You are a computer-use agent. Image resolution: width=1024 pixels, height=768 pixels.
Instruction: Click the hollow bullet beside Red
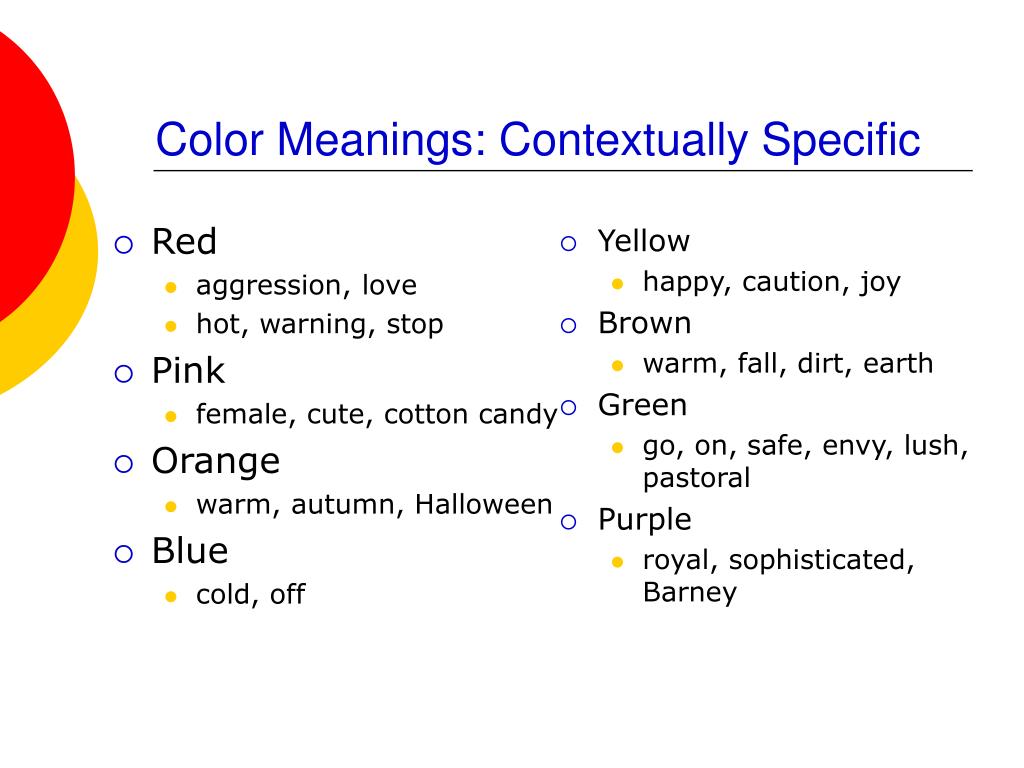[x=123, y=245]
